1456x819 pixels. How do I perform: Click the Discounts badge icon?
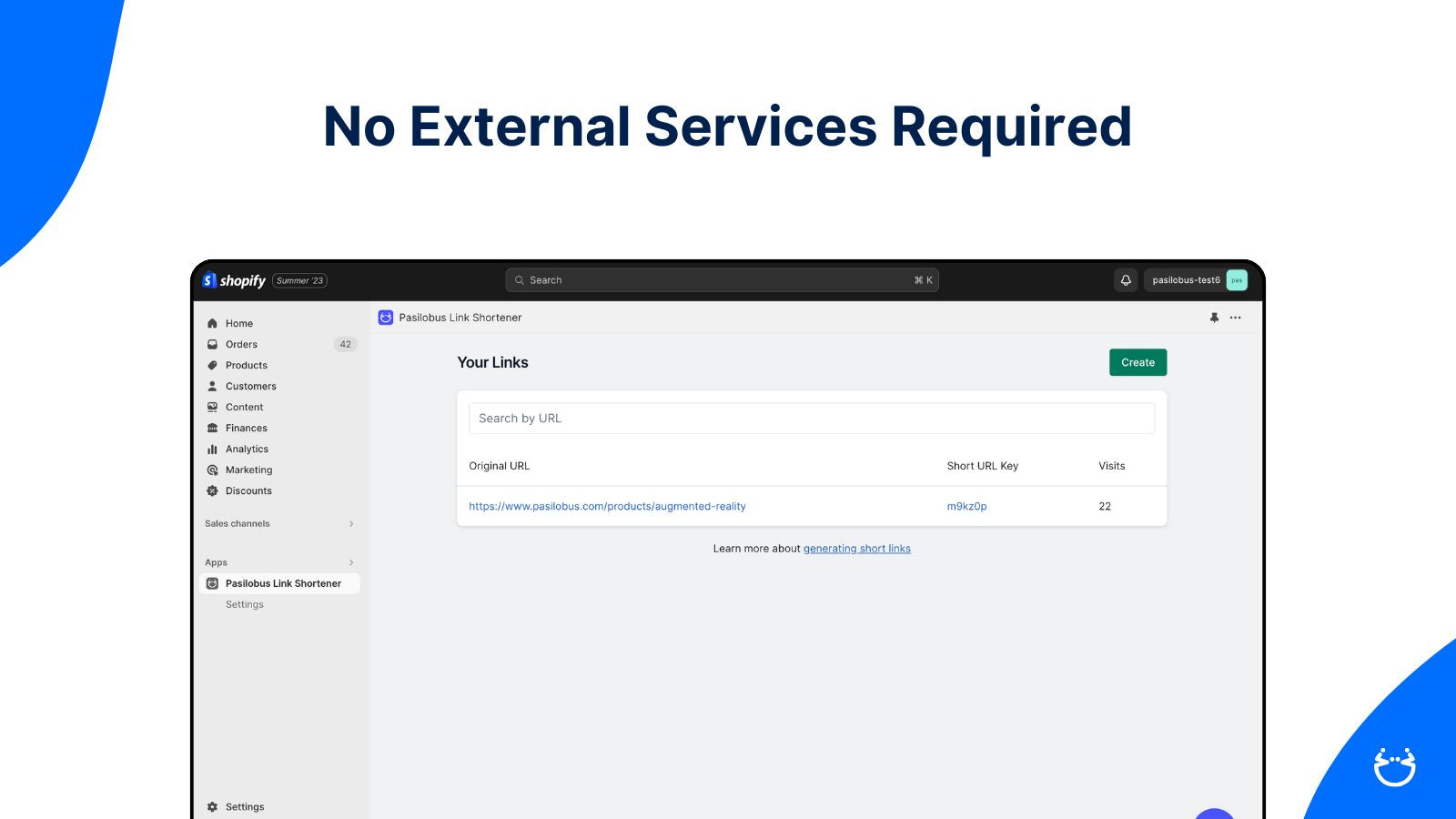pos(212,490)
